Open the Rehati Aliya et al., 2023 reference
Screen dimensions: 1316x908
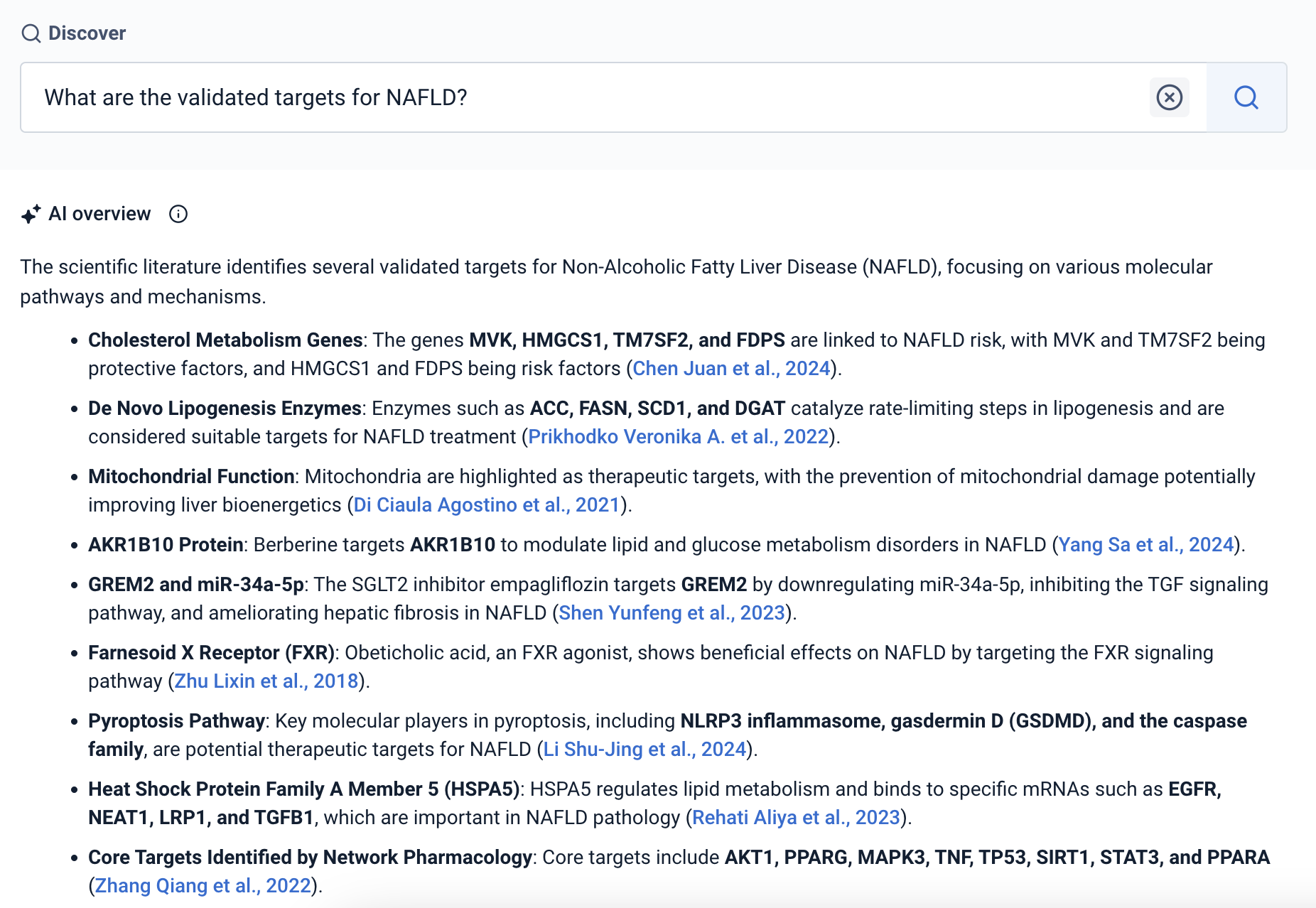[x=796, y=818]
